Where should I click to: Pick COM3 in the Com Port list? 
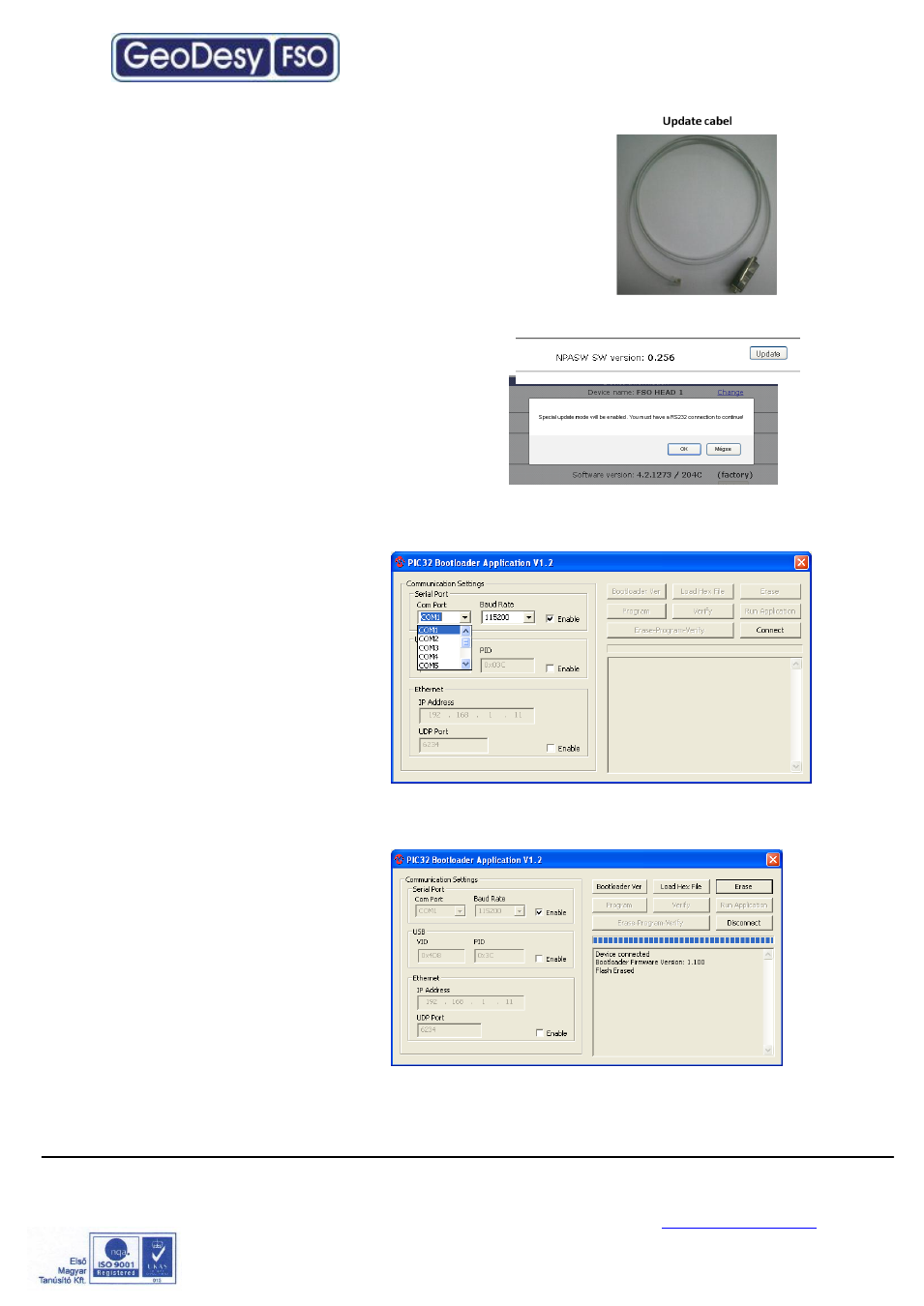[x=438, y=648]
